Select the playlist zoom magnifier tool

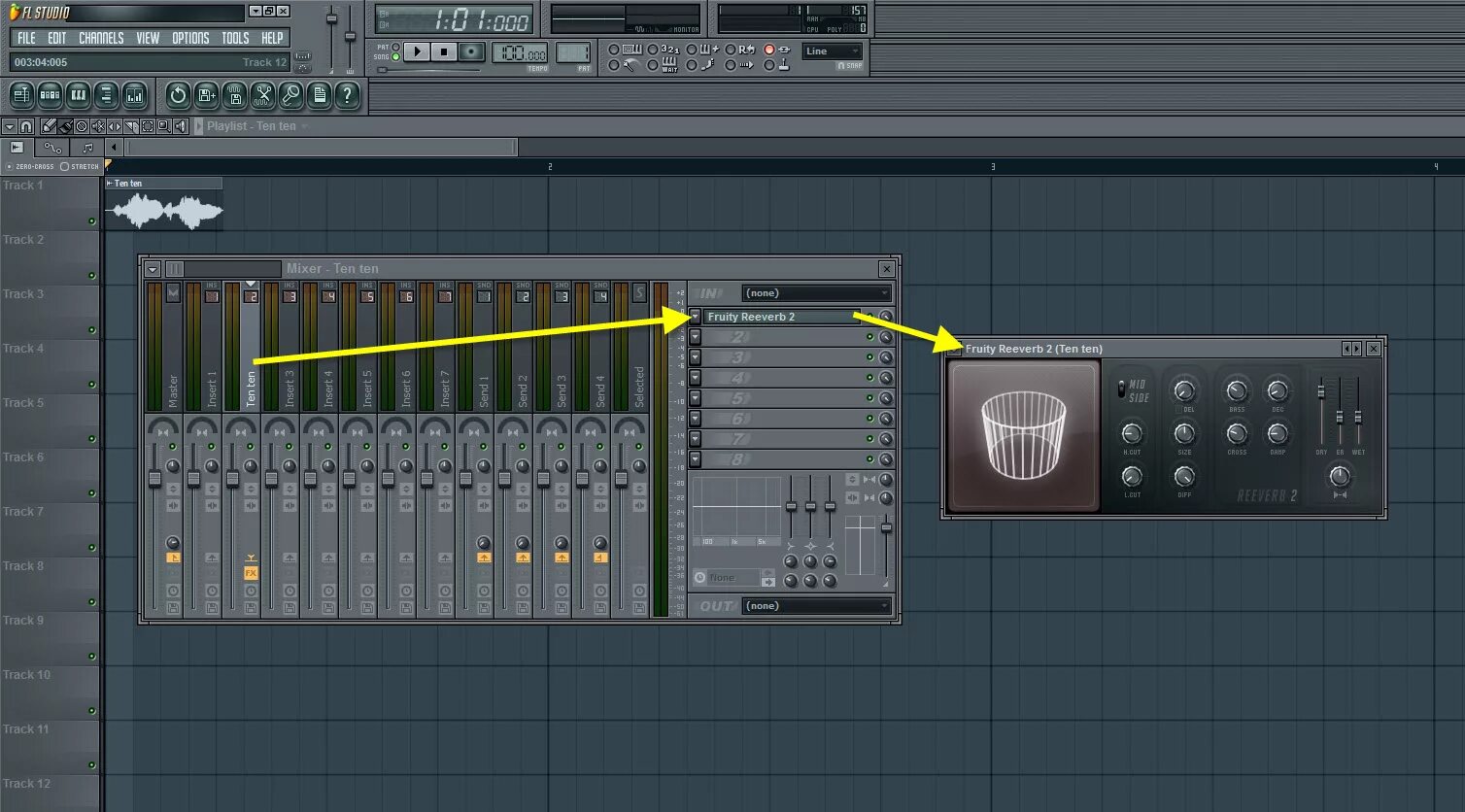(164, 126)
